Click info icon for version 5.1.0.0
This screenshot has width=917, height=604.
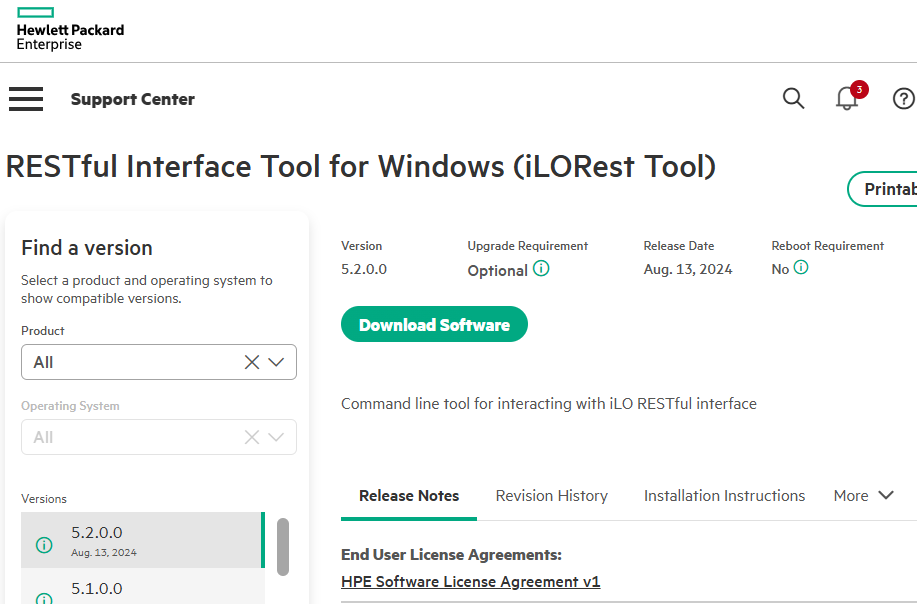pos(44,599)
